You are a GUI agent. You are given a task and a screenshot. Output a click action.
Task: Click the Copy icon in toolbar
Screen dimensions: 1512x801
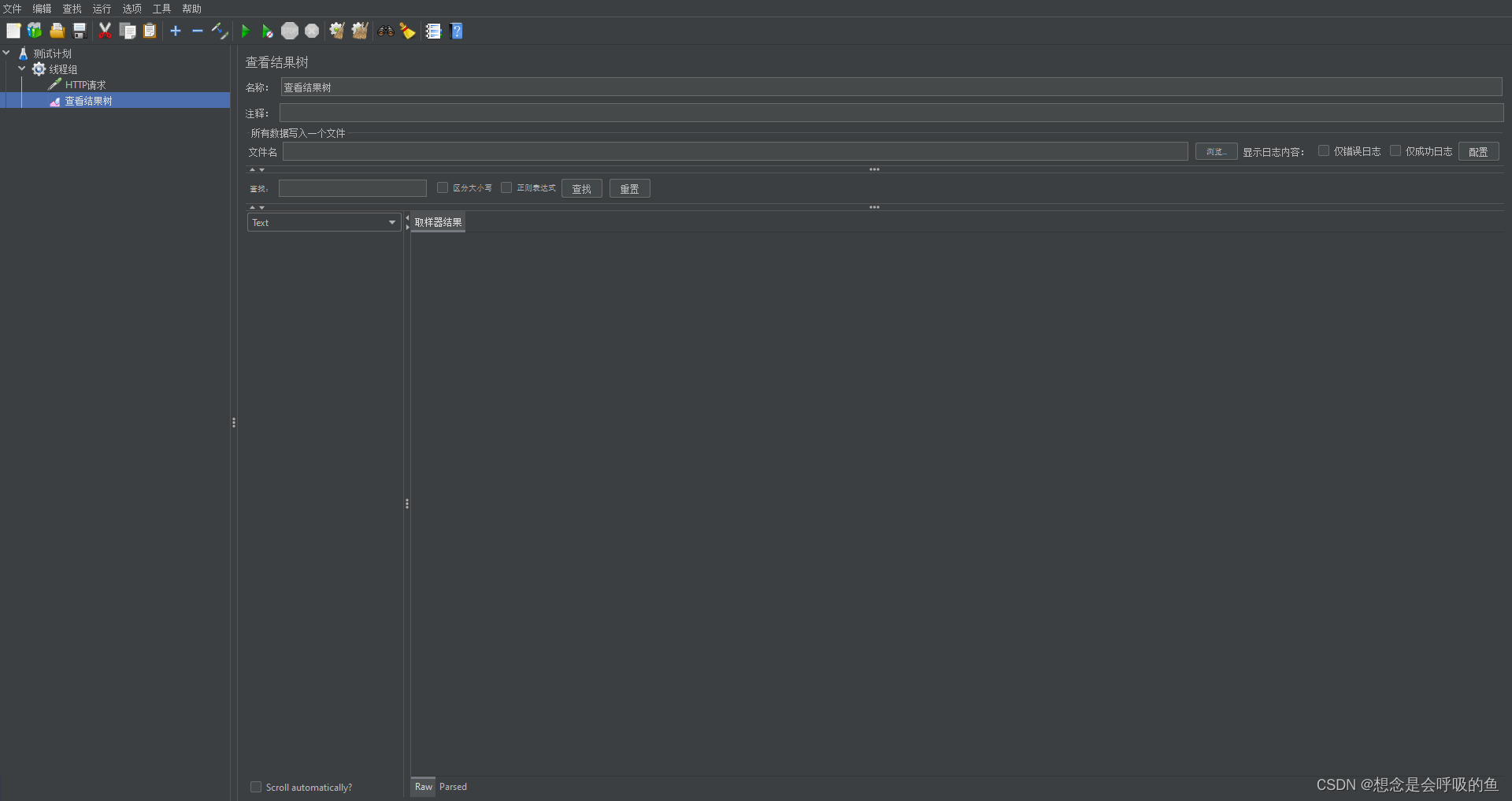[x=128, y=31]
